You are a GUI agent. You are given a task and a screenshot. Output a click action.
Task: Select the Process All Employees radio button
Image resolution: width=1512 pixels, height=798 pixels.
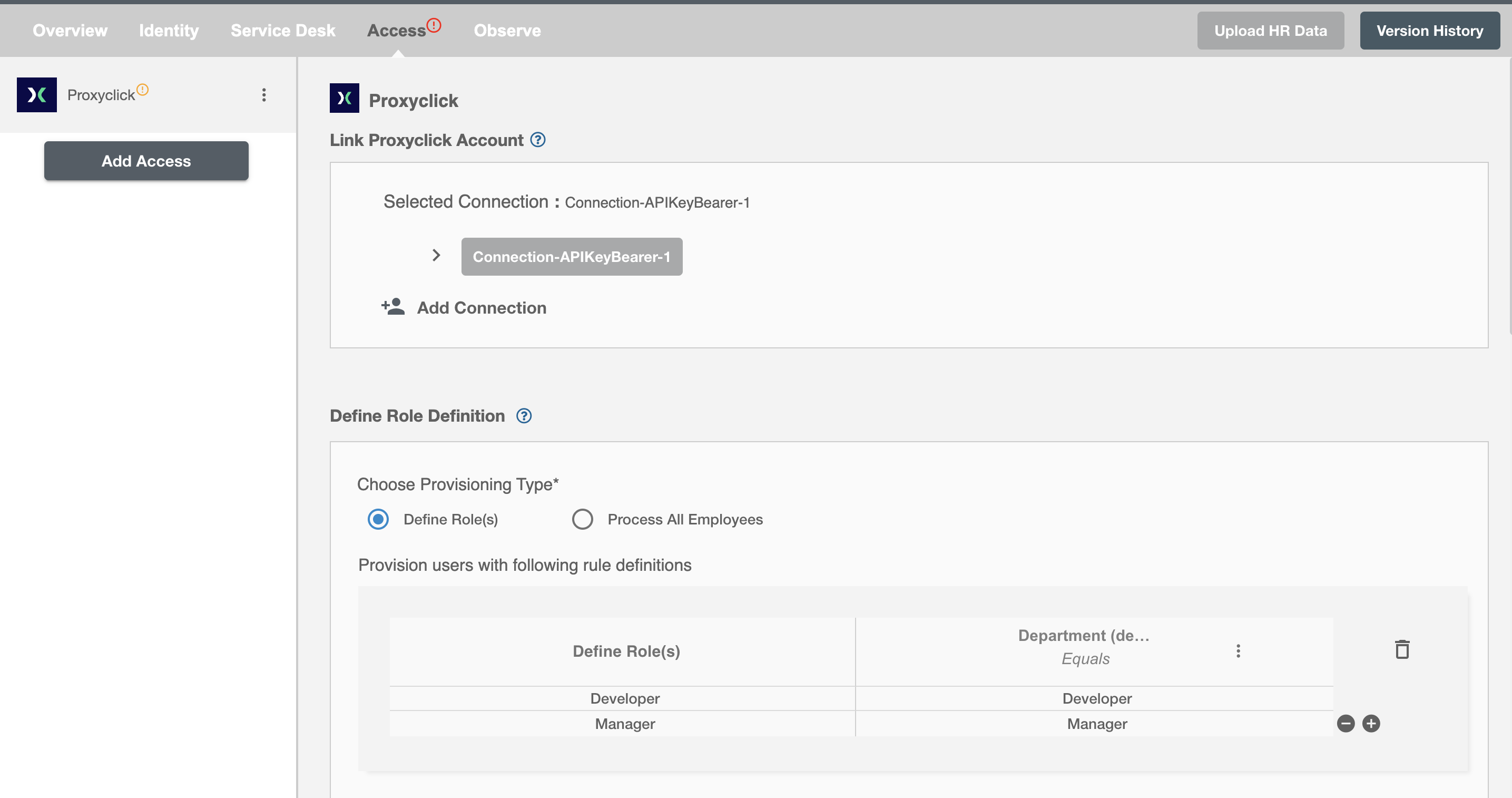[x=582, y=519]
